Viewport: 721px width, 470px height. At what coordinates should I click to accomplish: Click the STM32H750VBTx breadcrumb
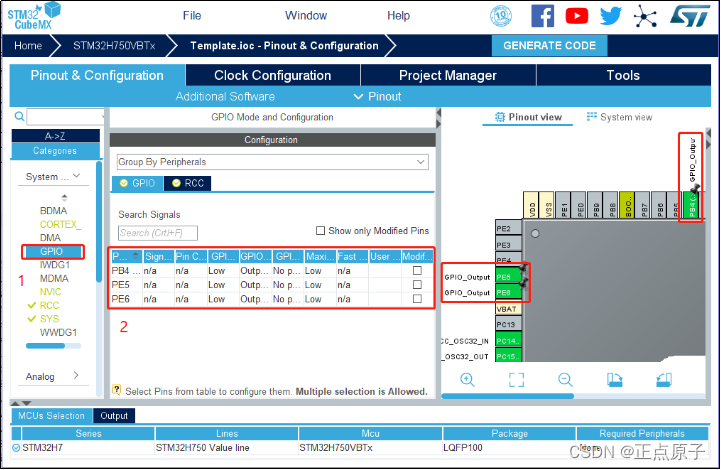click(114, 46)
